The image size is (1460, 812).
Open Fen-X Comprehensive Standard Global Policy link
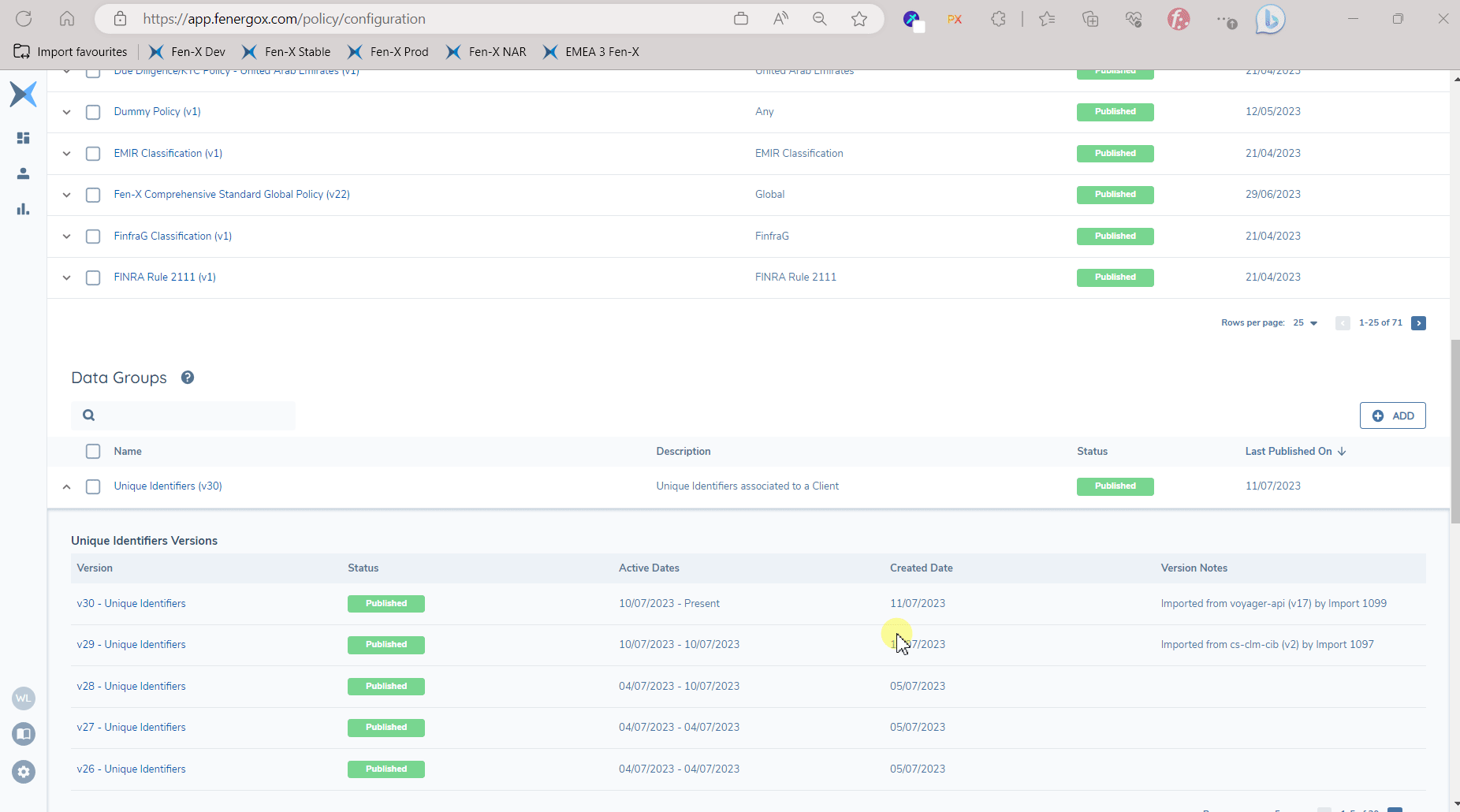pyautogui.click(x=232, y=195)
